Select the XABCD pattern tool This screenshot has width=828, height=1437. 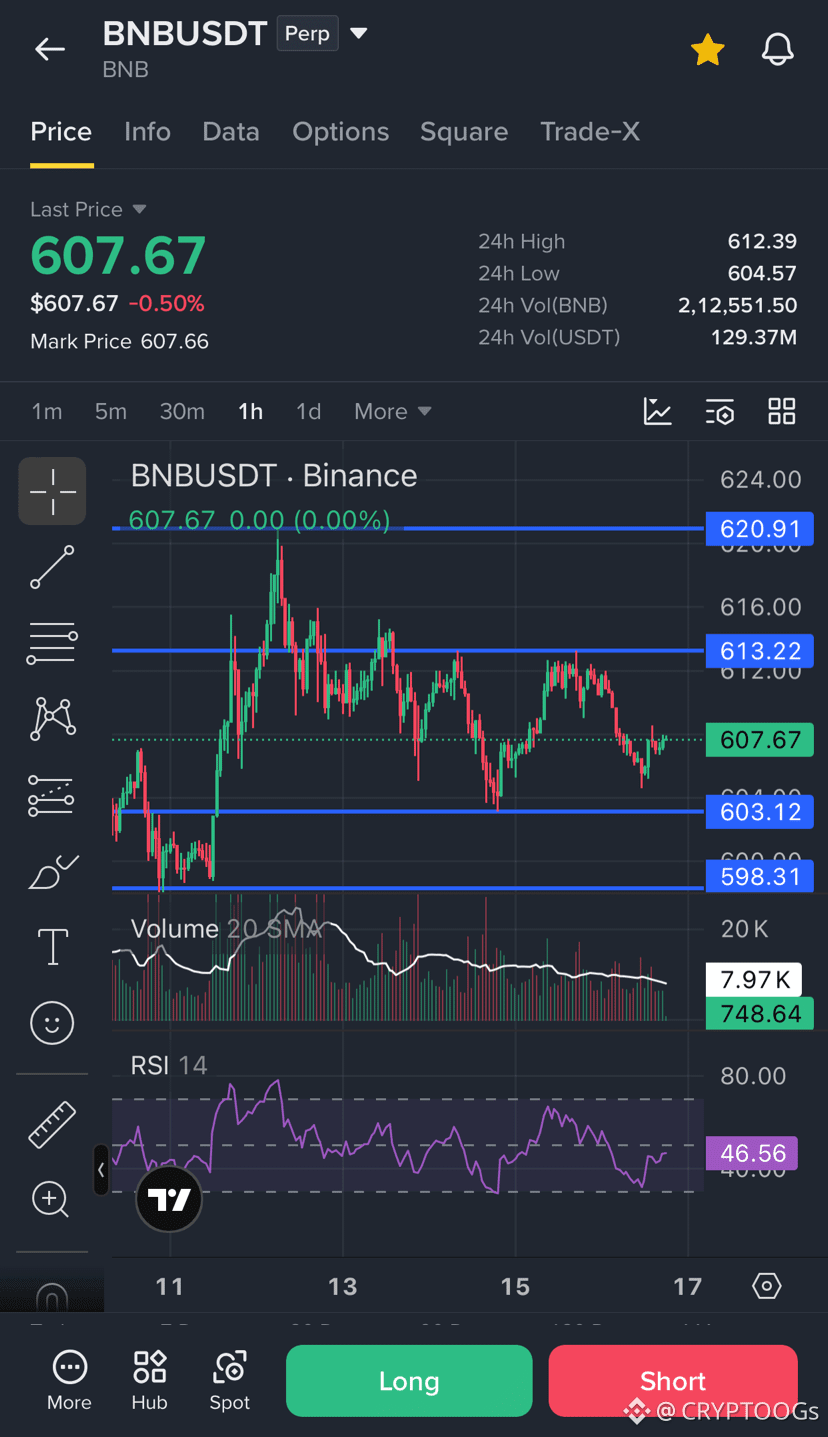coord(52,719)
